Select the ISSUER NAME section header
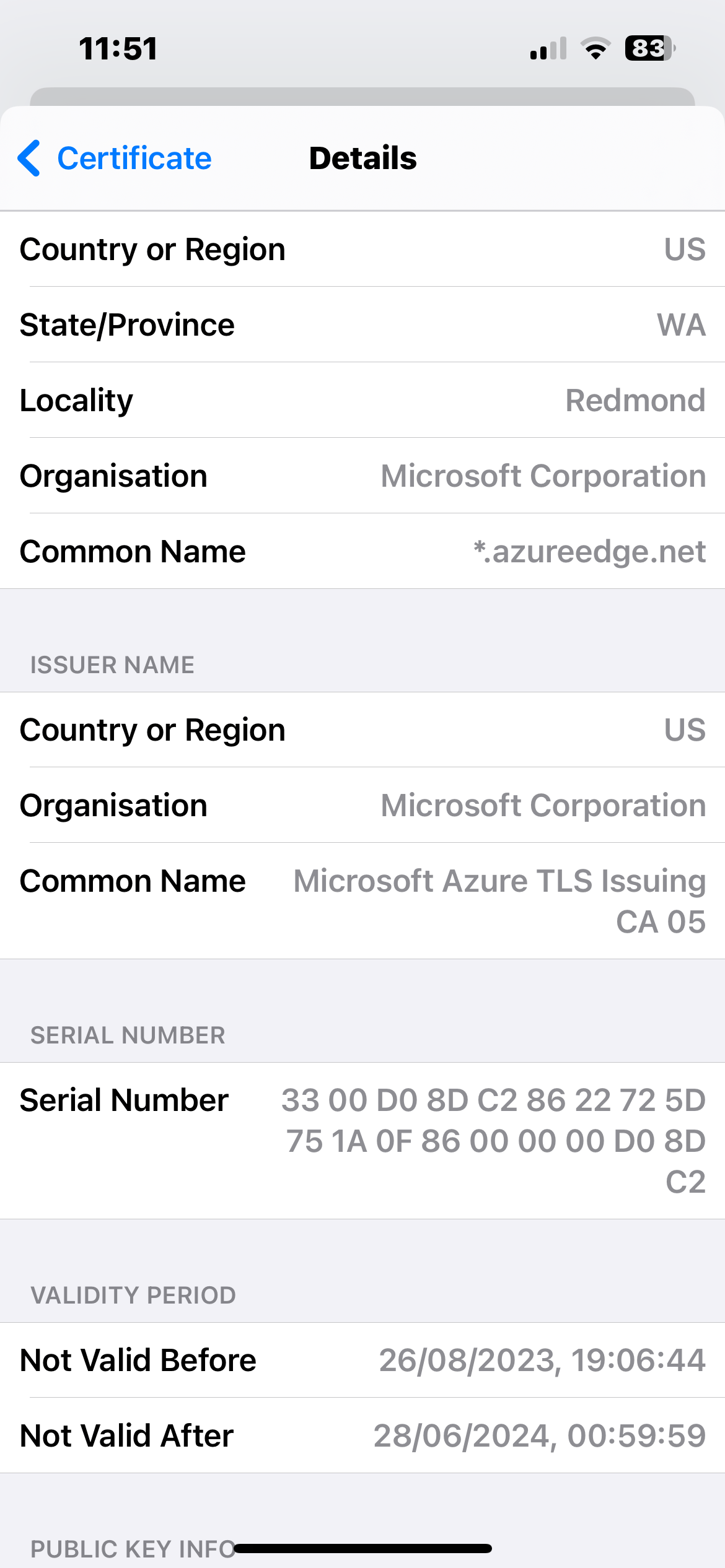725x1568 pixels. [112, 664]
